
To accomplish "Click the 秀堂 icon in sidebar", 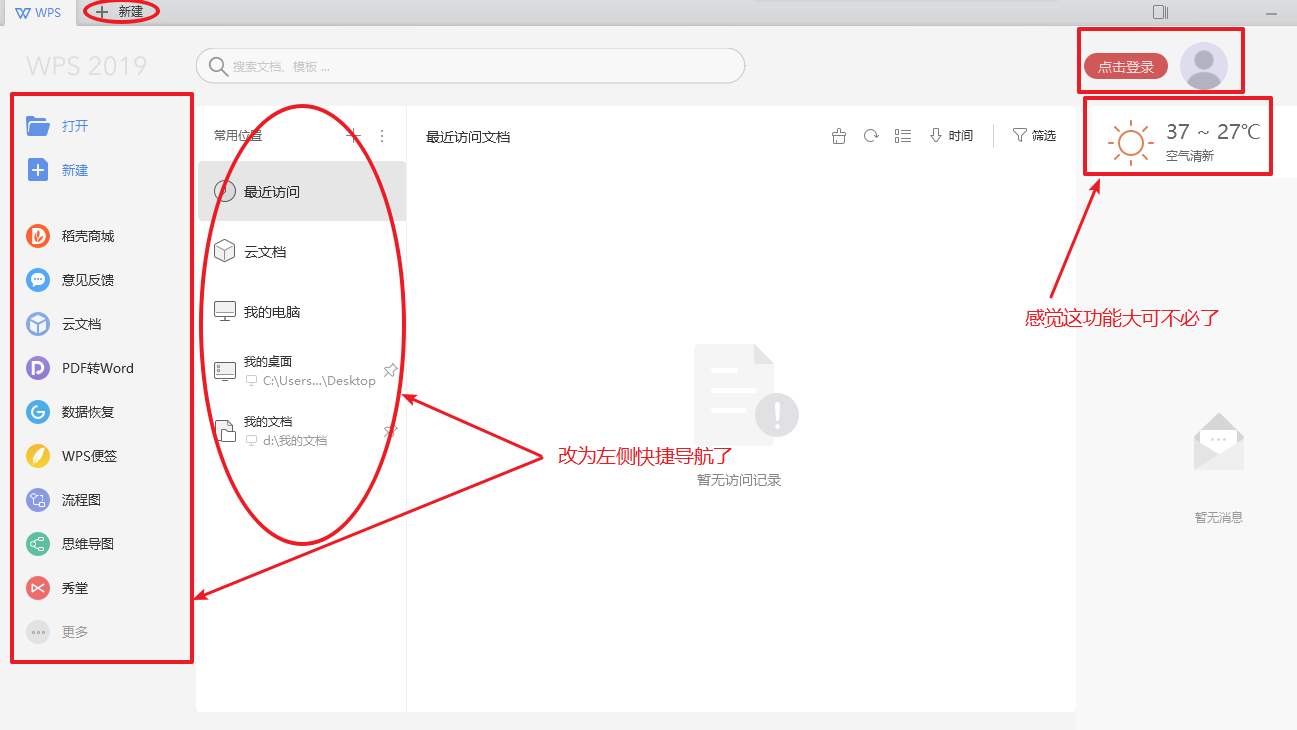I will point(38,588).
